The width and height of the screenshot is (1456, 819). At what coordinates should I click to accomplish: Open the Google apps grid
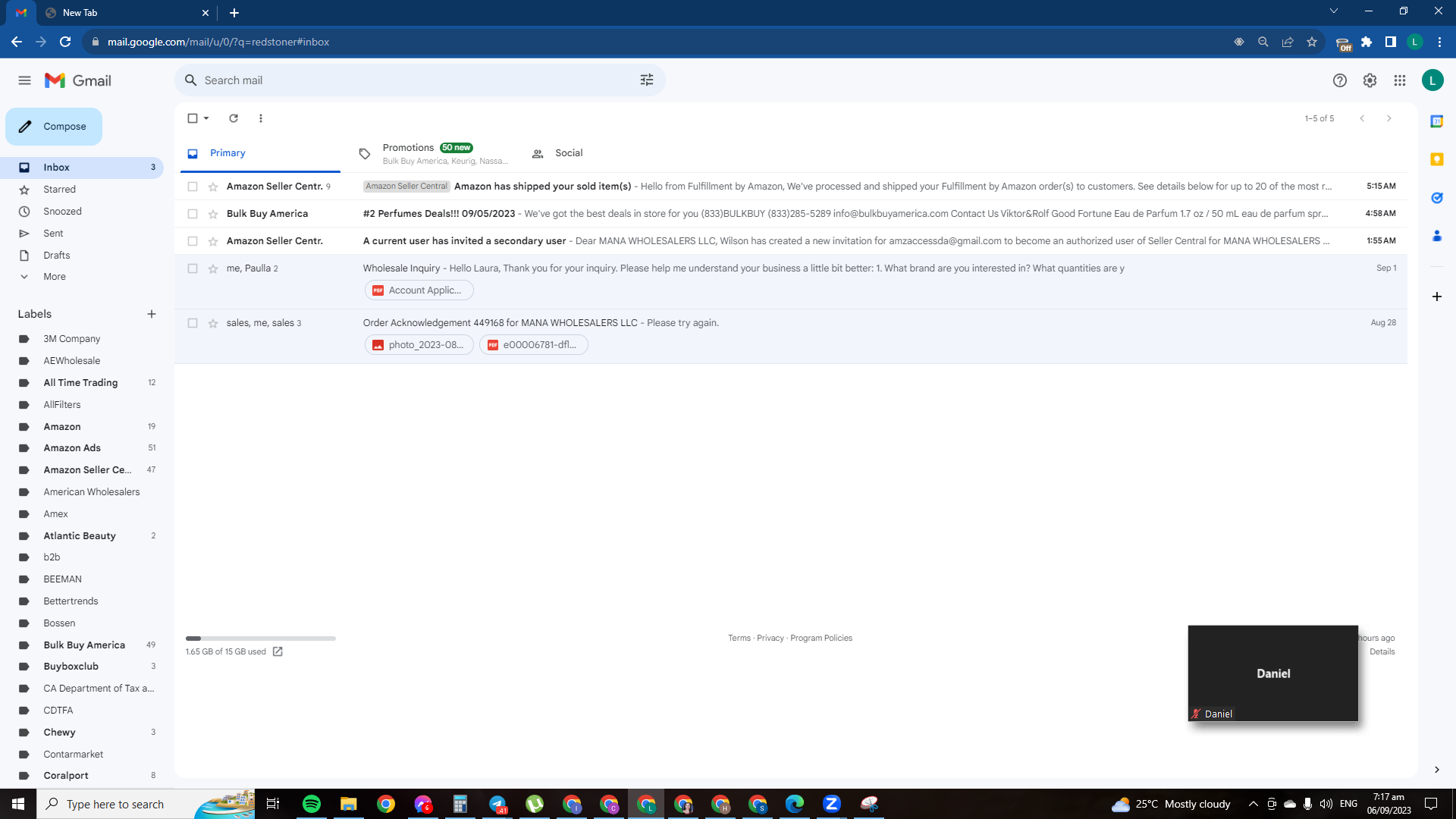(x=1400, y=80)
